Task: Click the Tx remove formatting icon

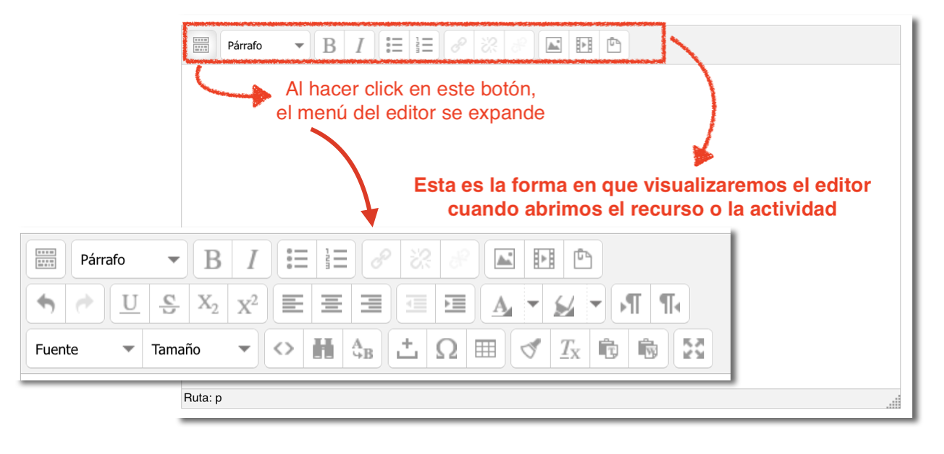Action: click(x=570, y=349)
